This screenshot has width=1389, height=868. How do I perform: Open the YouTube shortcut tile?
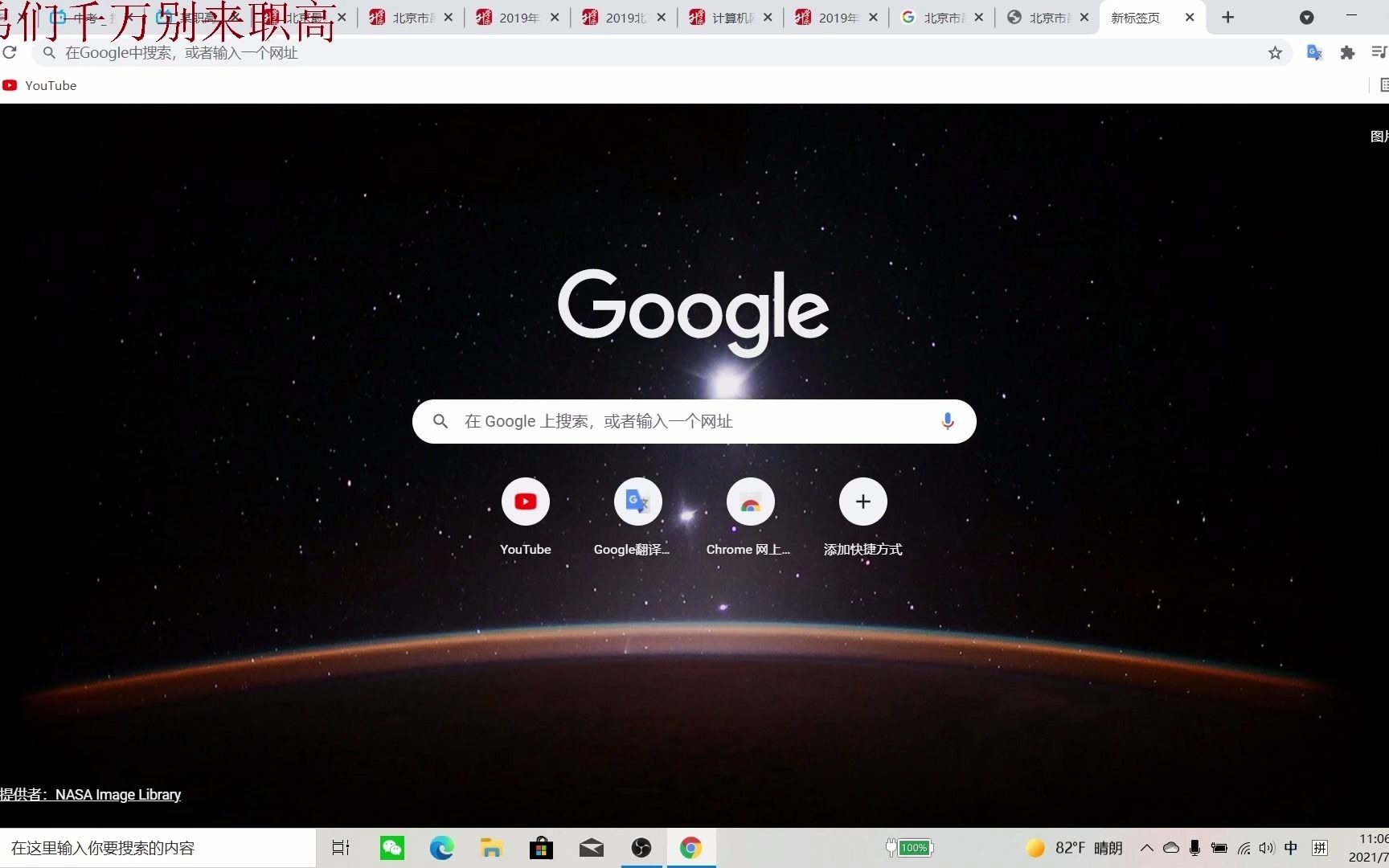(526, 517)
